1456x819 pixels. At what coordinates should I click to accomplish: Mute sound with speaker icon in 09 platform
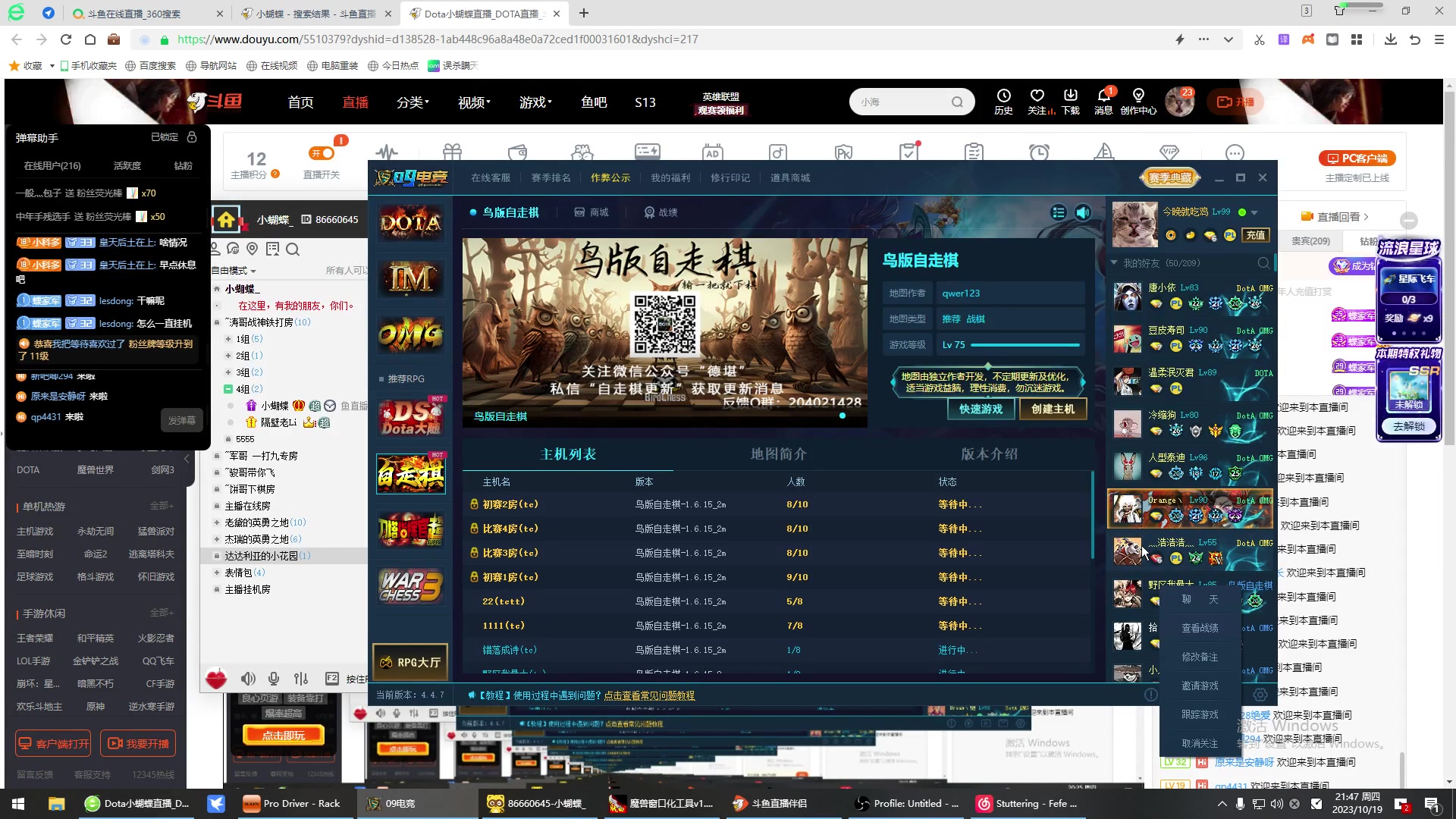1083,212
